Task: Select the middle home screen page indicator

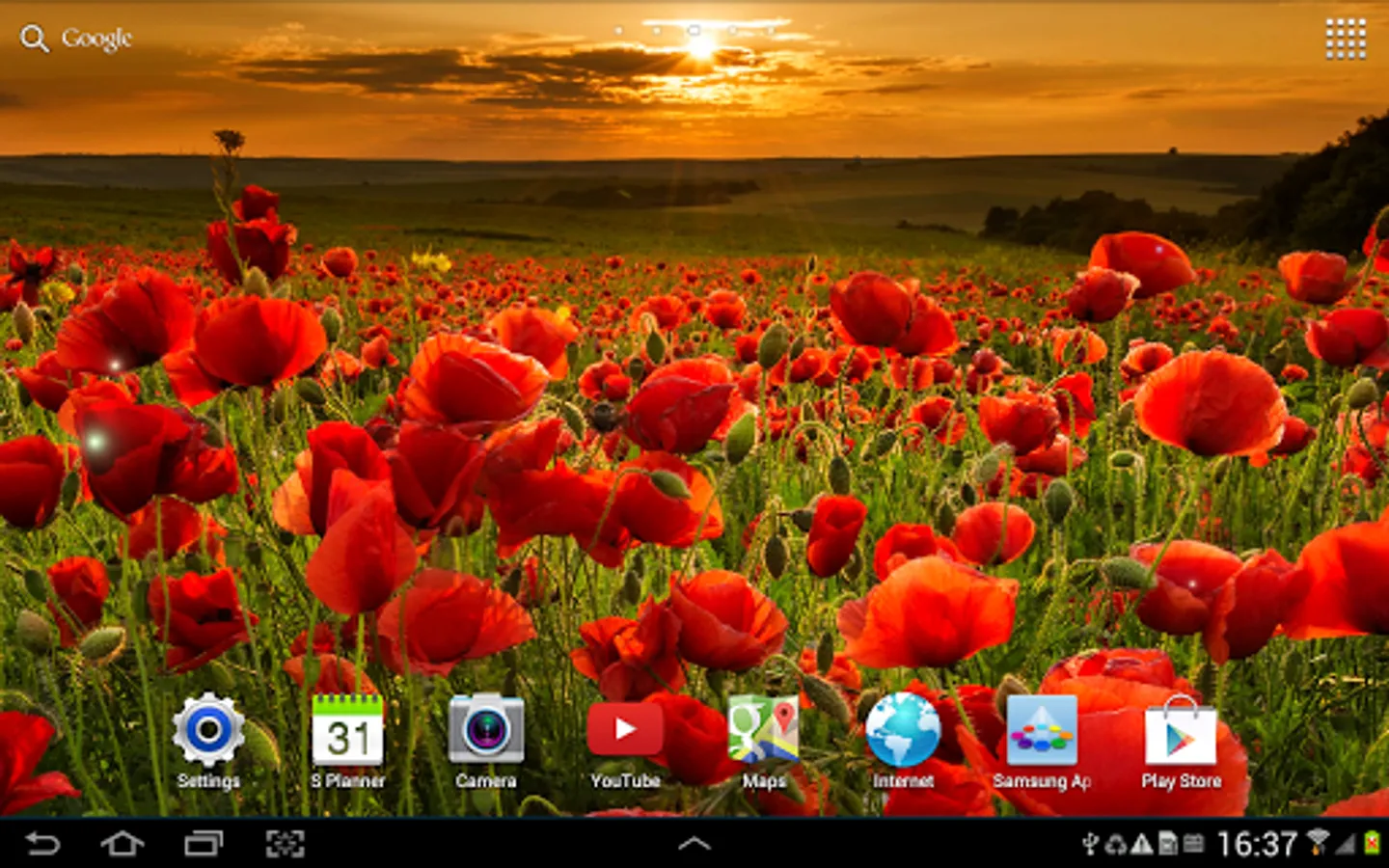Action: pos(694,30)
